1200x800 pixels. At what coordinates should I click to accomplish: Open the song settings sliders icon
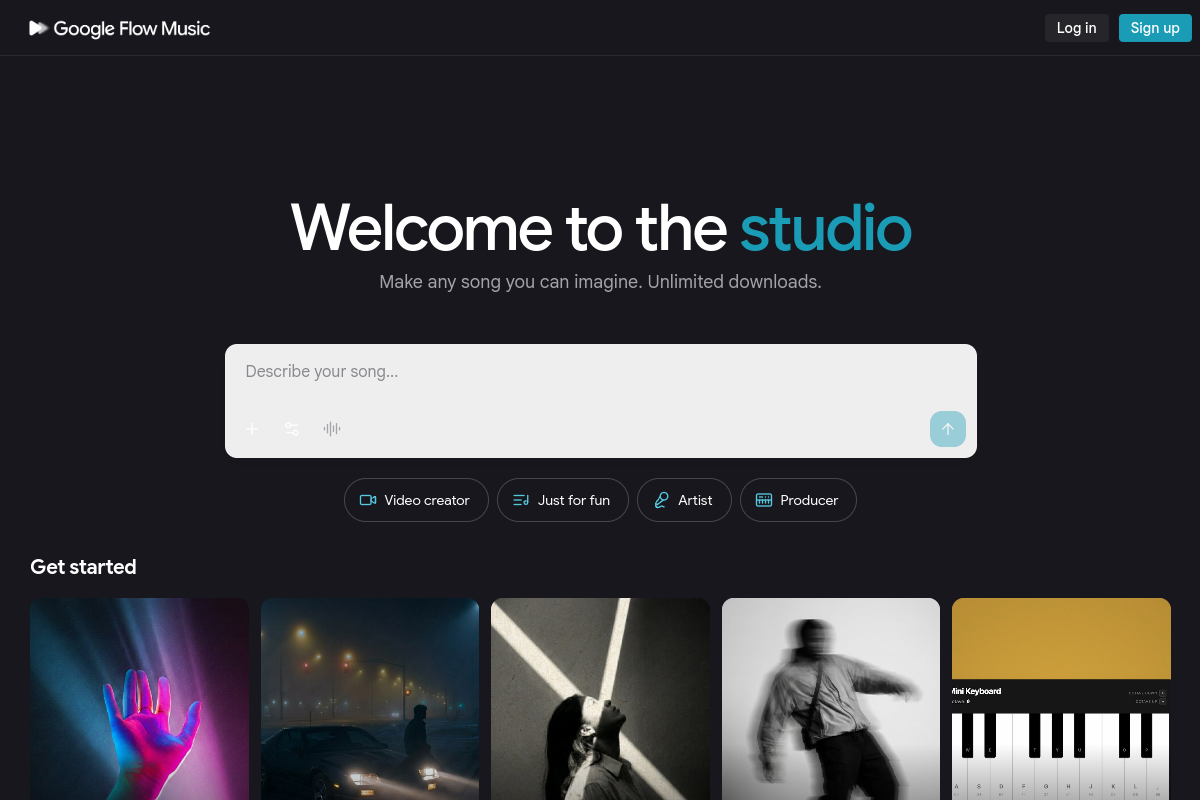(x=292, y=429)
